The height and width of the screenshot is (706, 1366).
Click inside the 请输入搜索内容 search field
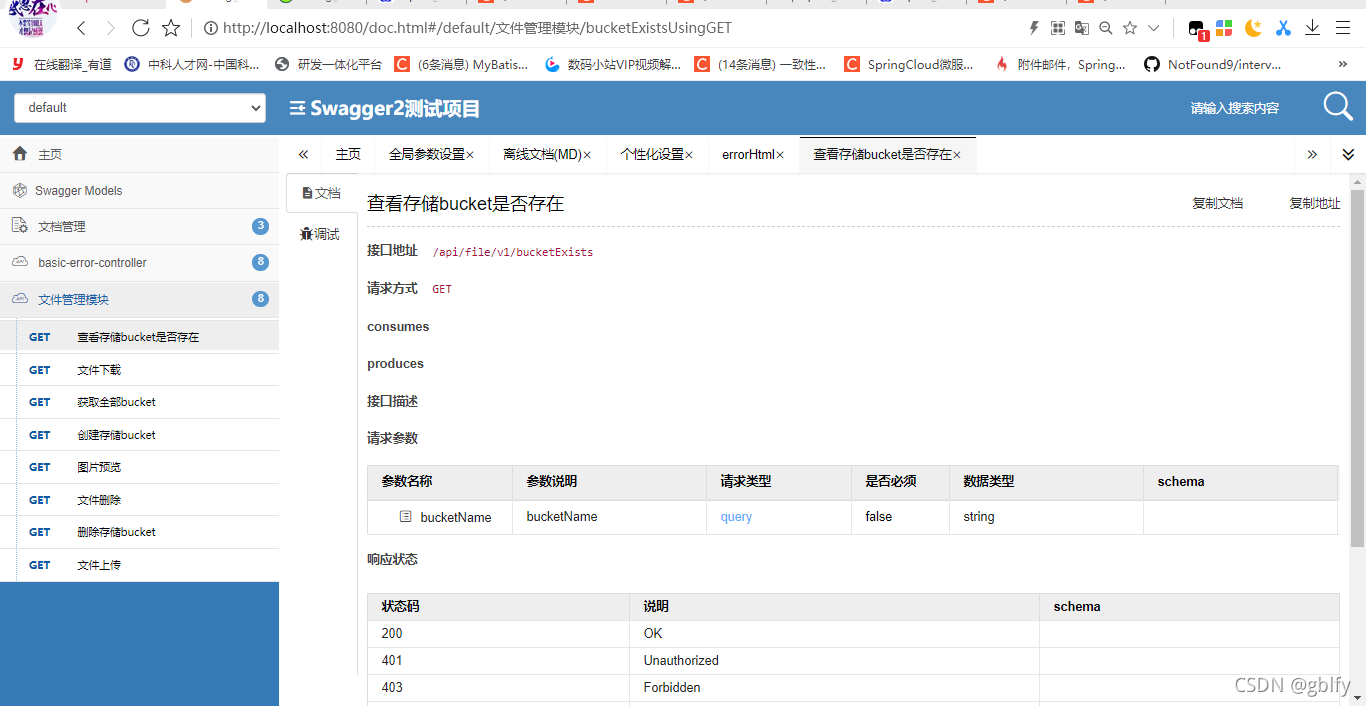point(1235,106)
